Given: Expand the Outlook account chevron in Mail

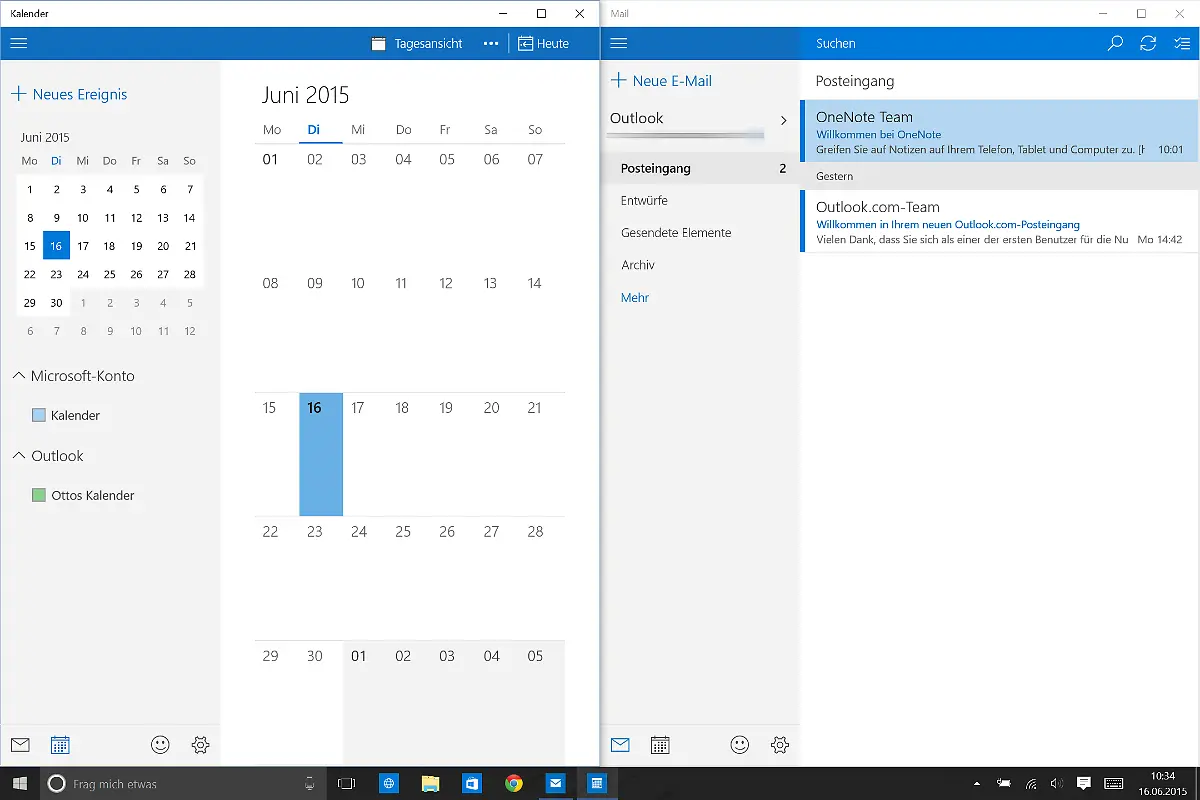Looking at the screenshot, I should tap(783, 120).
